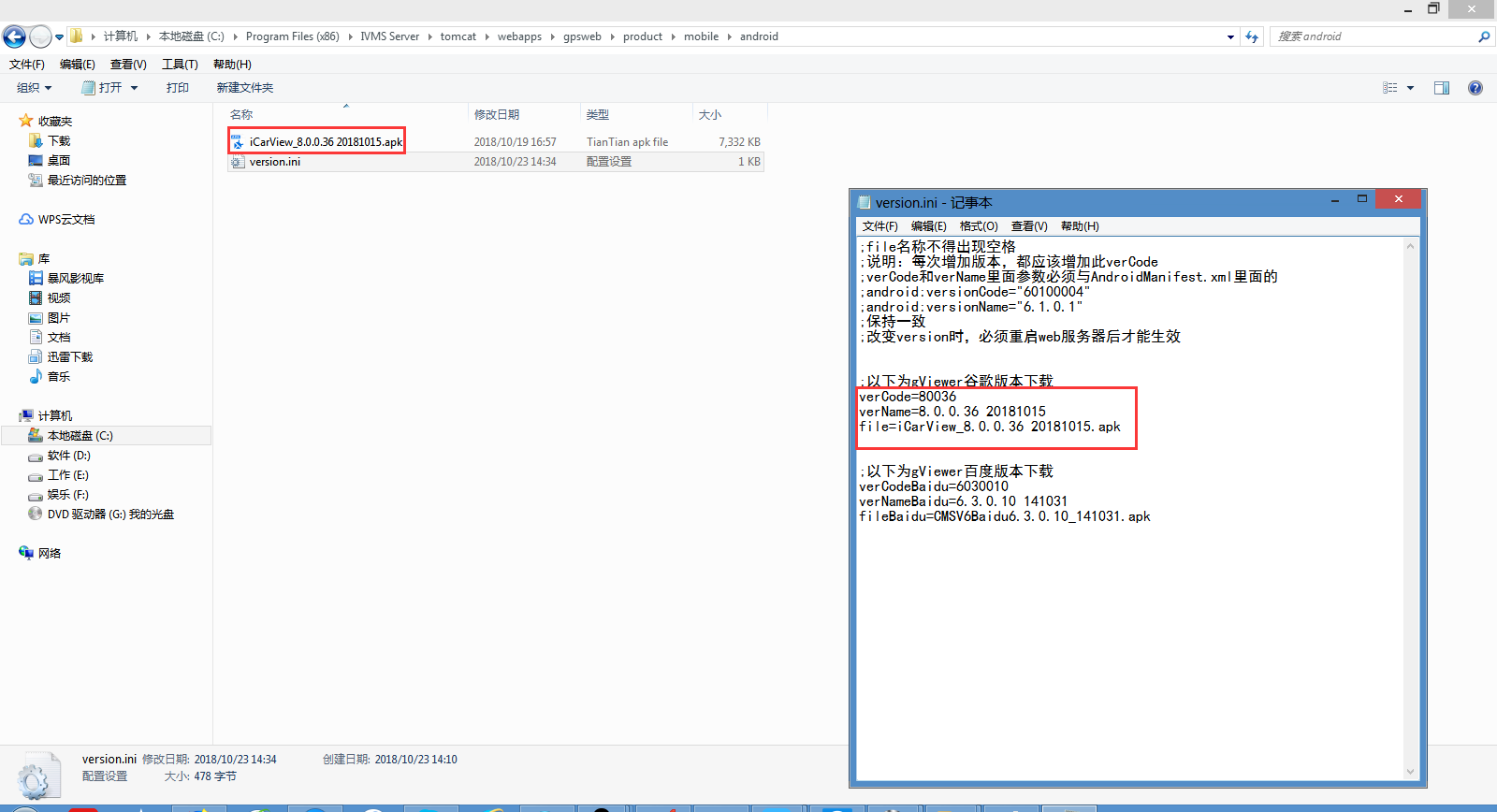The image size is (1497, 812).
Task: Click the change view icon in toolbar
Action: click(x=1390, y=88)
